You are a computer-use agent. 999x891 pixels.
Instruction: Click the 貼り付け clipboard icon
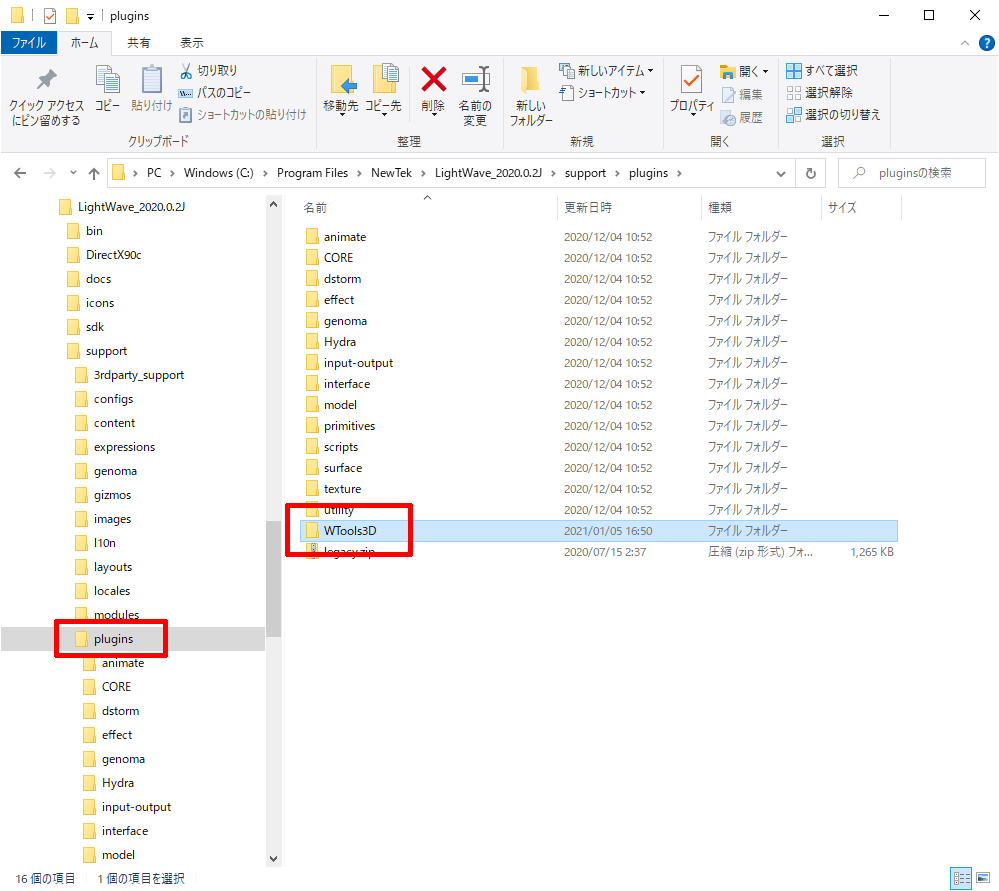tap(152, 80)
